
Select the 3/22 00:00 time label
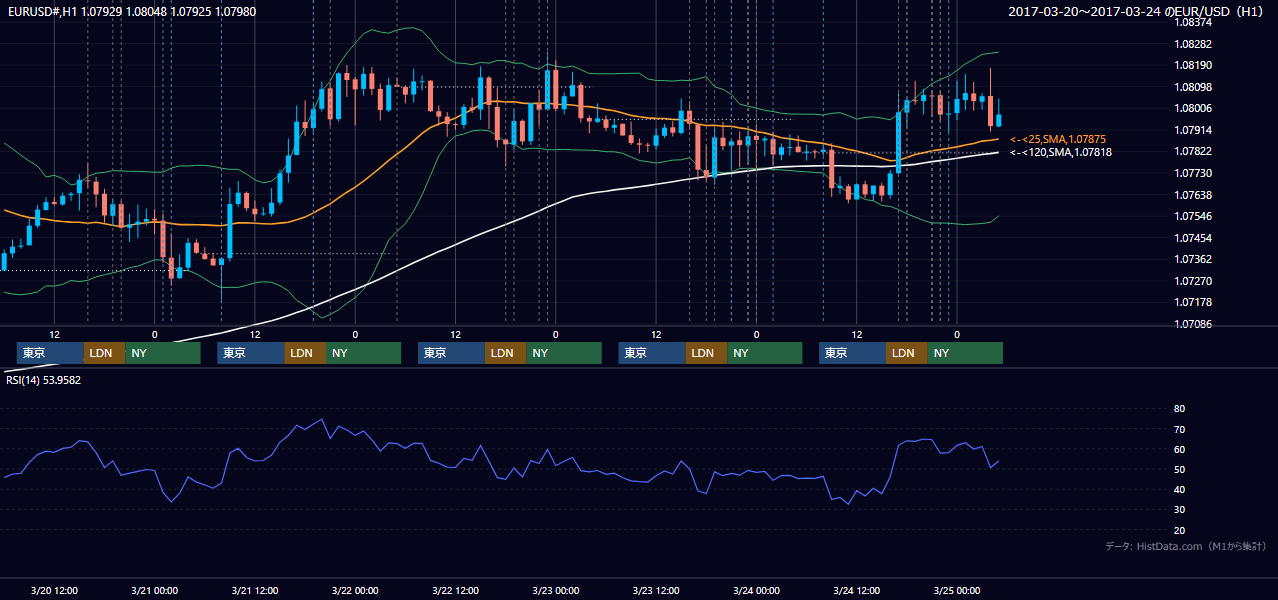pos(355,590)
